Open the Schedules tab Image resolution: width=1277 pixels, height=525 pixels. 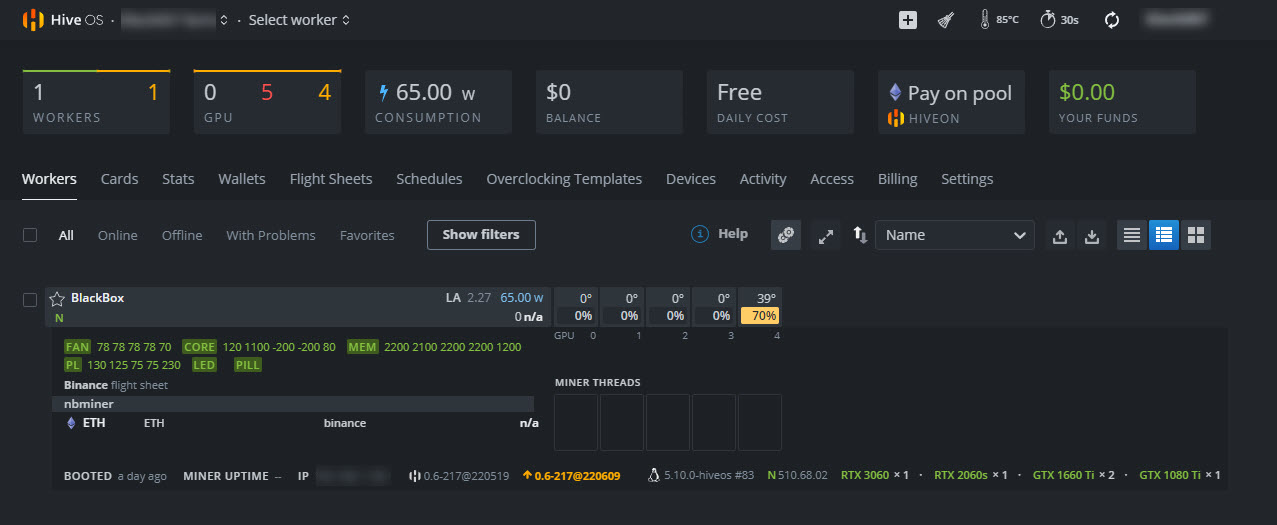click(x=429, y=179)
